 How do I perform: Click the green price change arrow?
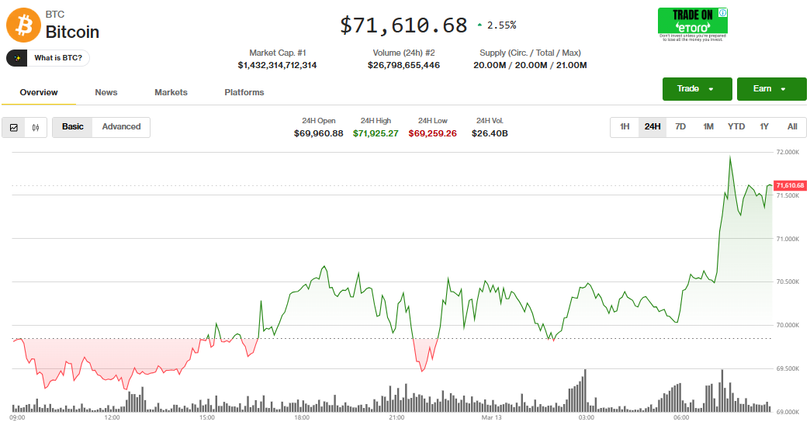point(479,25)
